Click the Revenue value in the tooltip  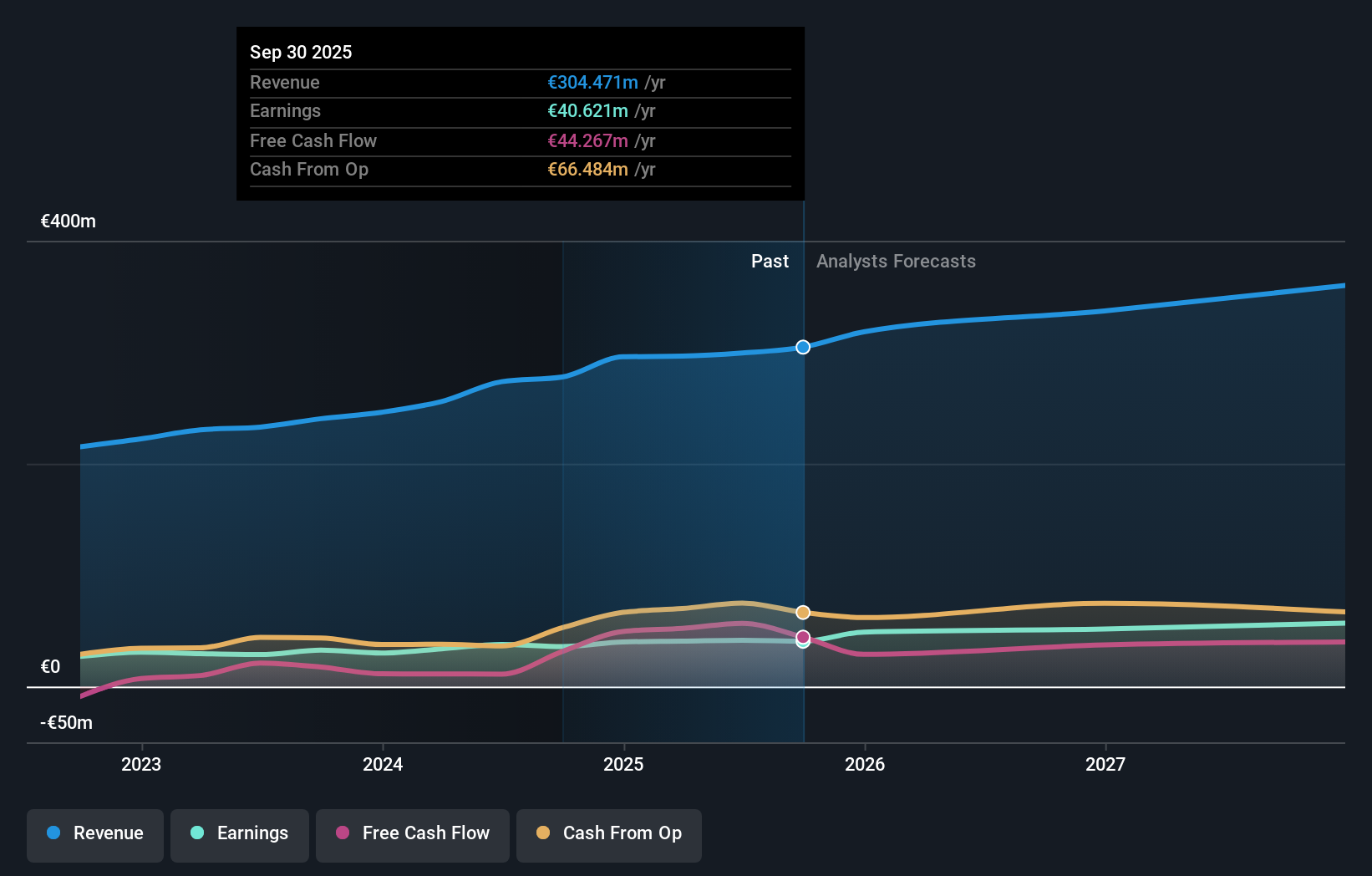(595, 83)
